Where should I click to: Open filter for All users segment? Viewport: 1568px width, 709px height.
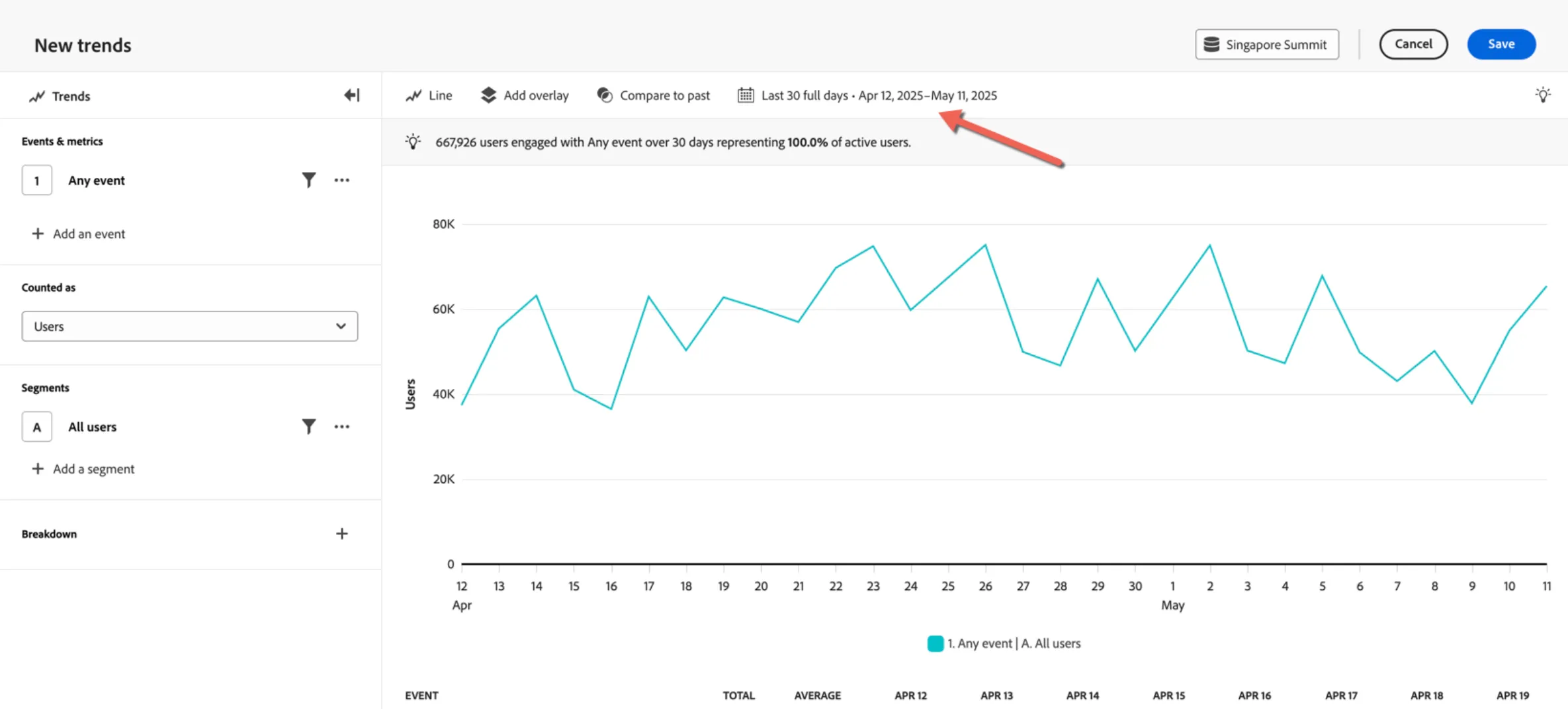tap(308, 427)
